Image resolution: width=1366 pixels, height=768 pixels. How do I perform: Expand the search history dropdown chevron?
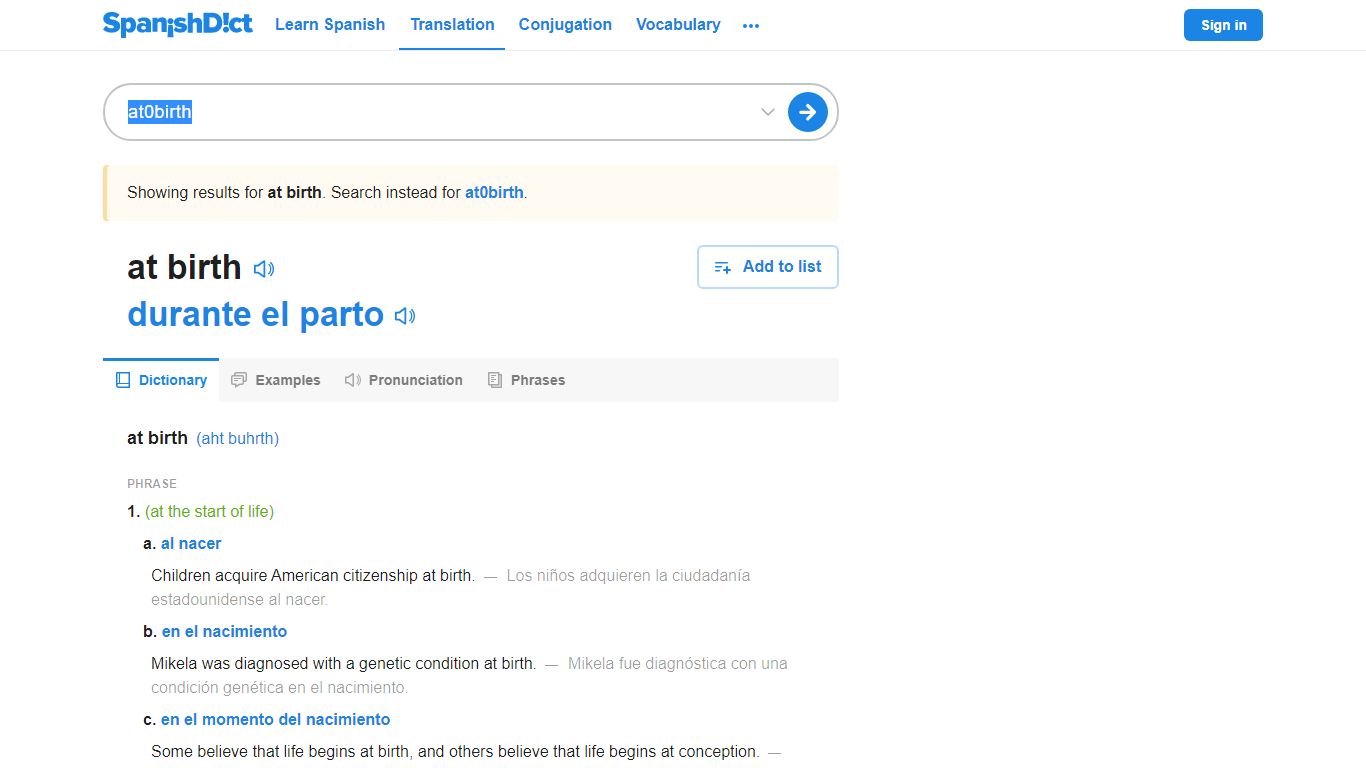pos(768,112)
